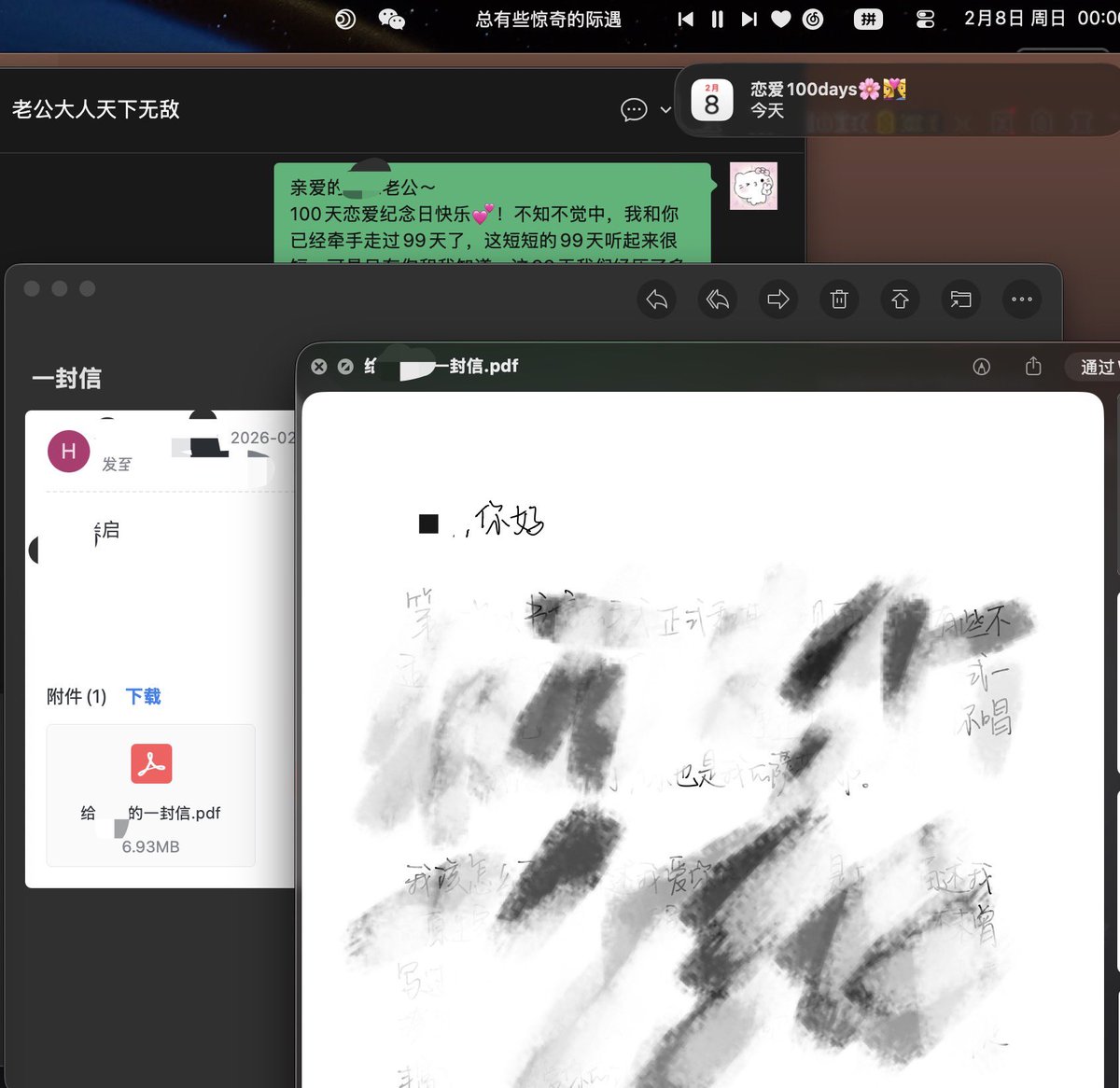Image resolution: width=1120 pixels, height=1088 pixels.
Task: Open WeChat from the menu bar icon
Action: 392,18
